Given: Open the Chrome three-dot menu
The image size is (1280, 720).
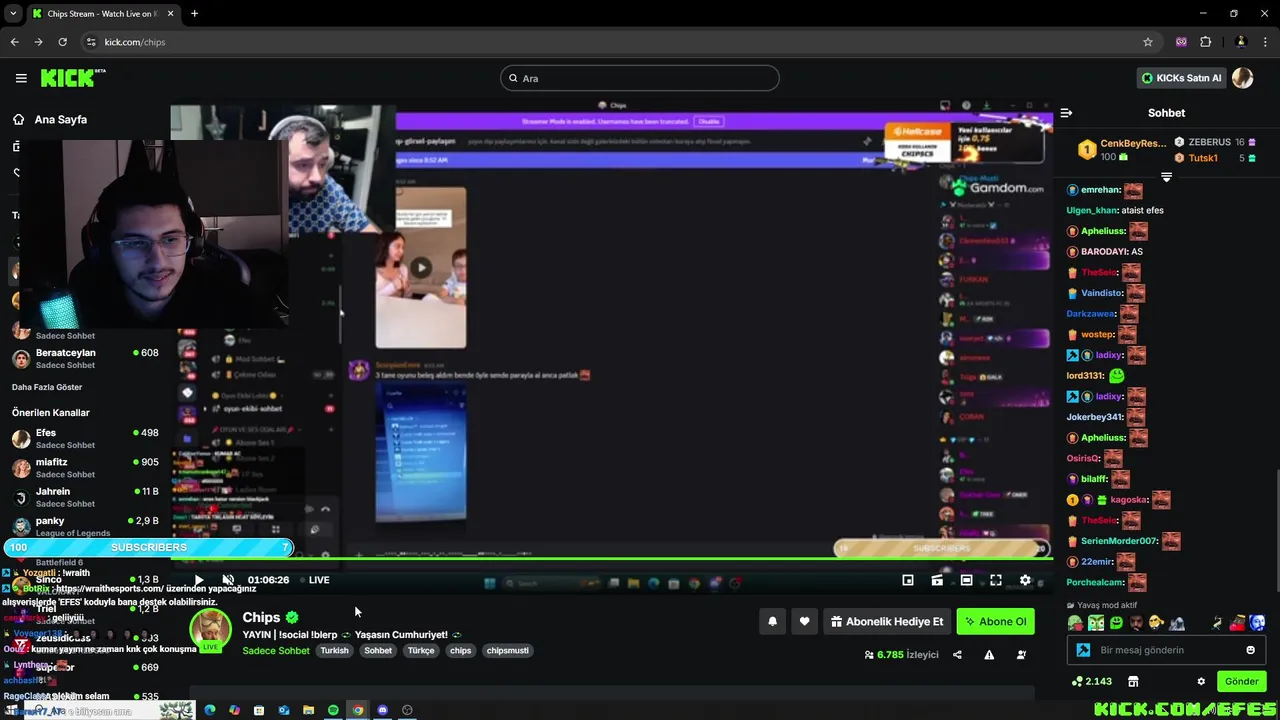Looking at the screenshot, I should click(x=1266, y=42).
